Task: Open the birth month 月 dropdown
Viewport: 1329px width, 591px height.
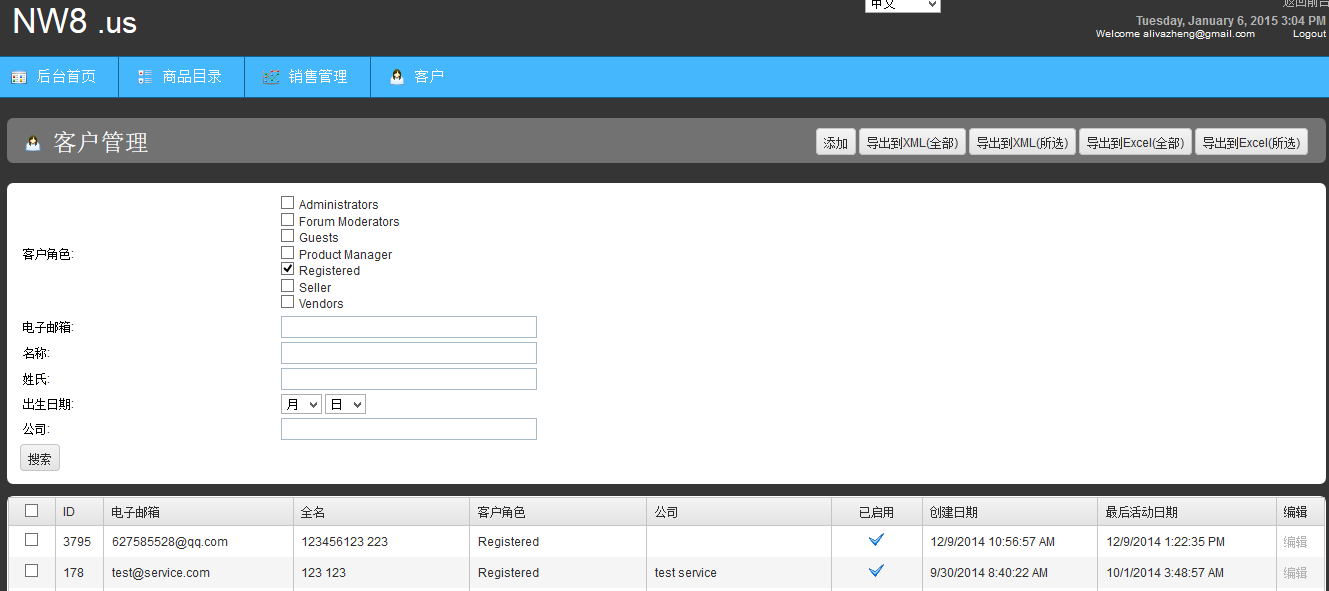Action: point(301,404)
